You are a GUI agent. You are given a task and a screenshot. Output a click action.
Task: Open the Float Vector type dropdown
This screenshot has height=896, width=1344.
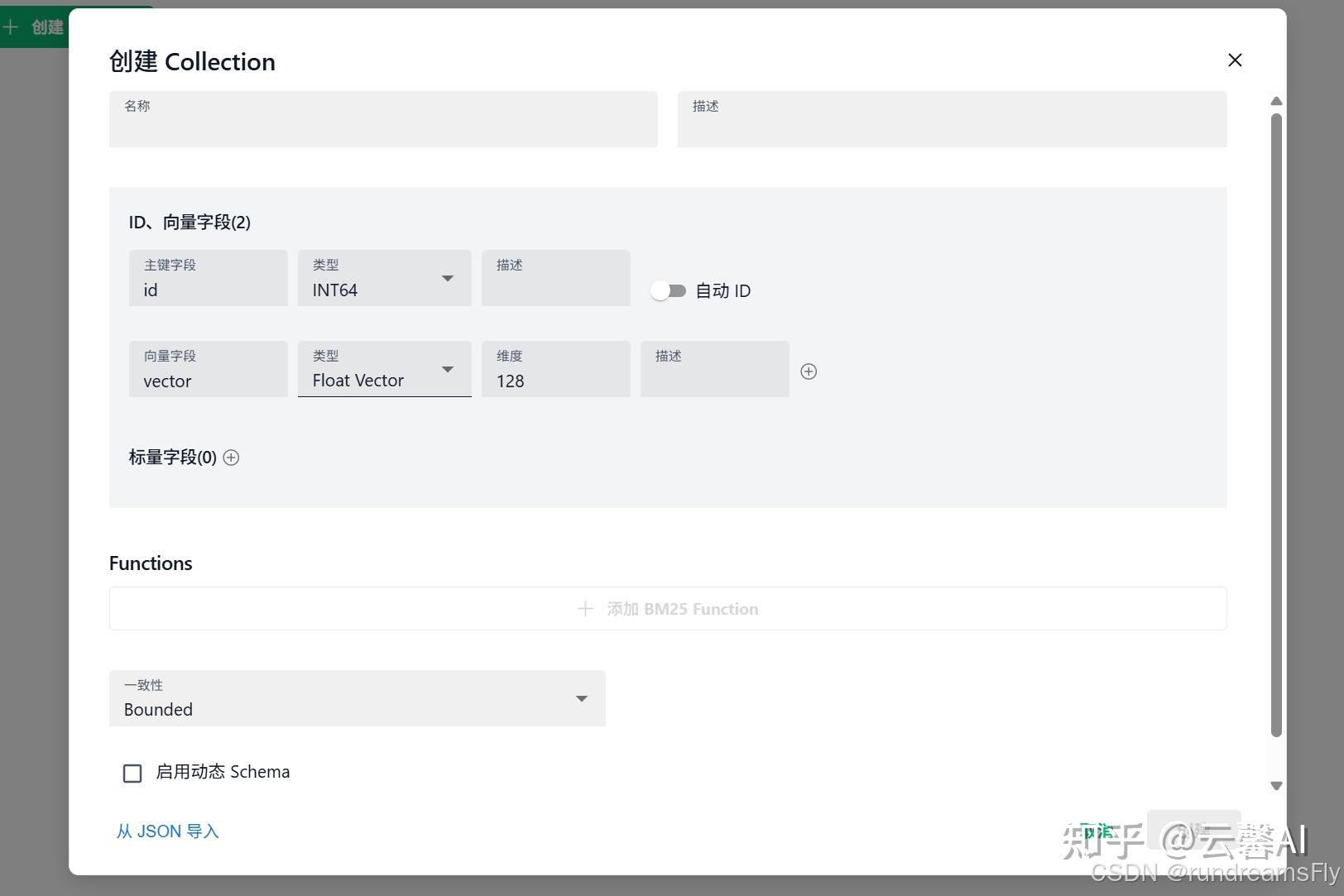pyautogui.click(x=447, y=370)
